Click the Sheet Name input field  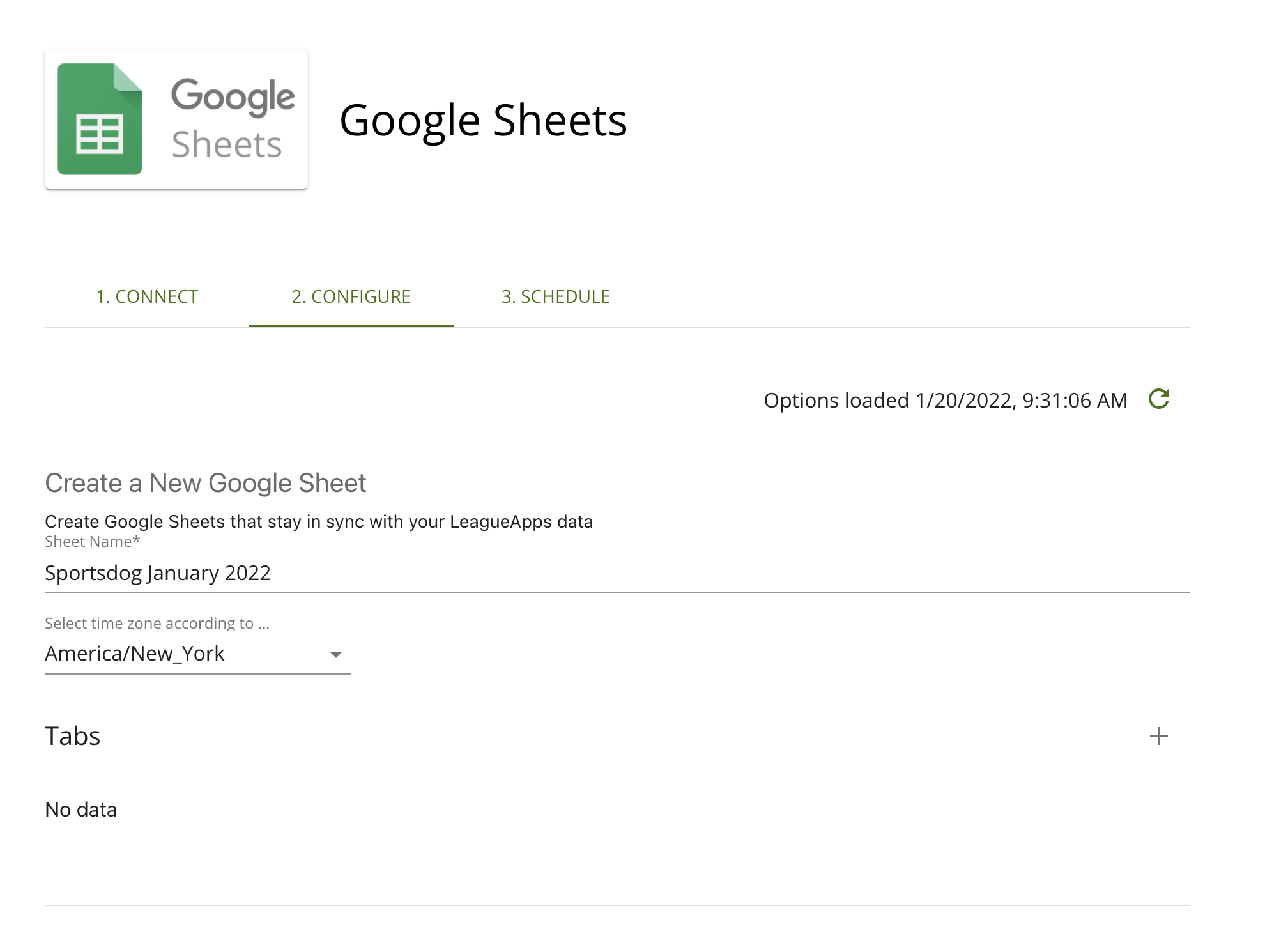[x=617, y=573]
